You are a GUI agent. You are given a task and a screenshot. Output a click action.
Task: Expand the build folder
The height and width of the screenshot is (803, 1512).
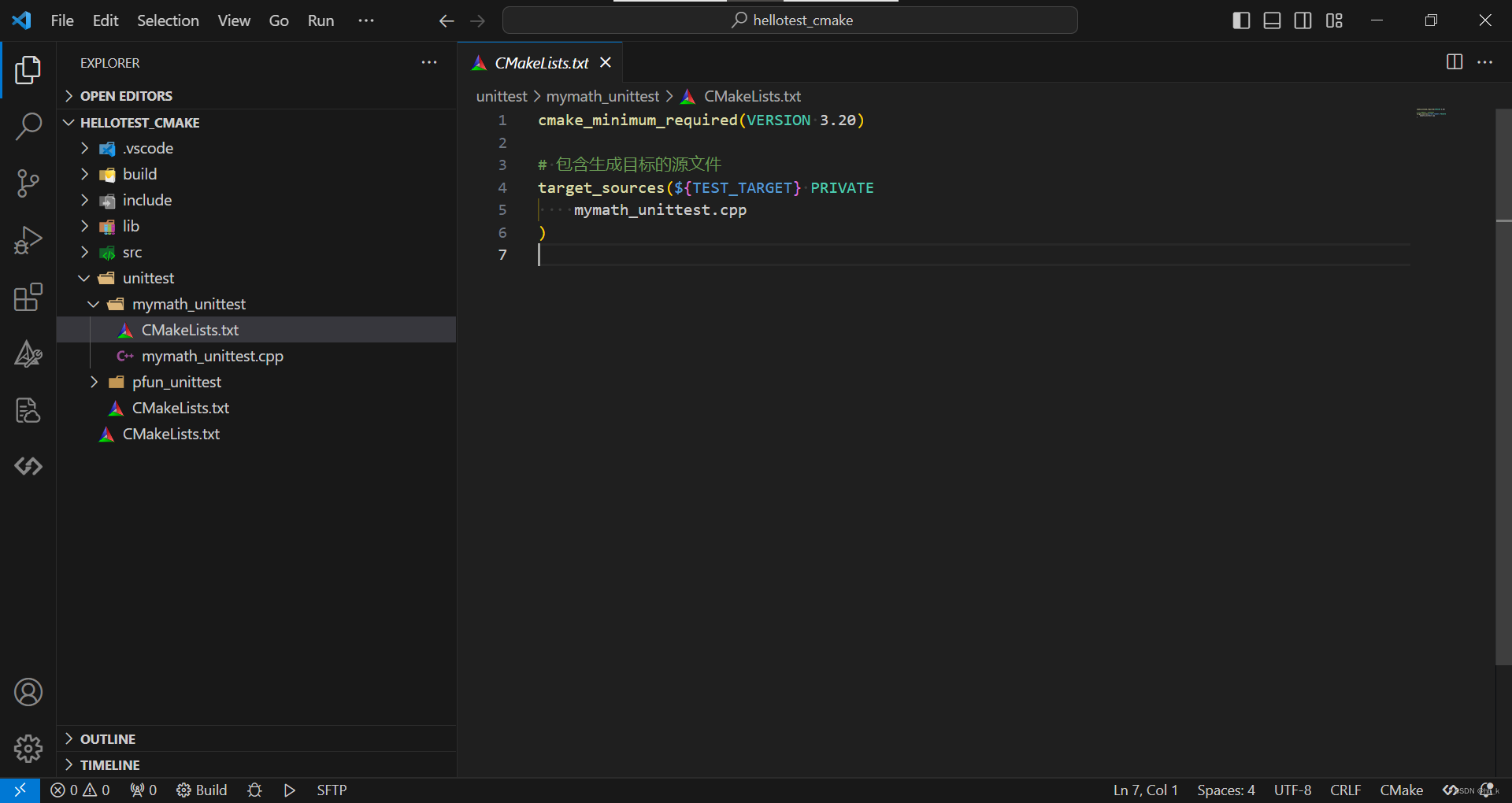click(257, 174)
